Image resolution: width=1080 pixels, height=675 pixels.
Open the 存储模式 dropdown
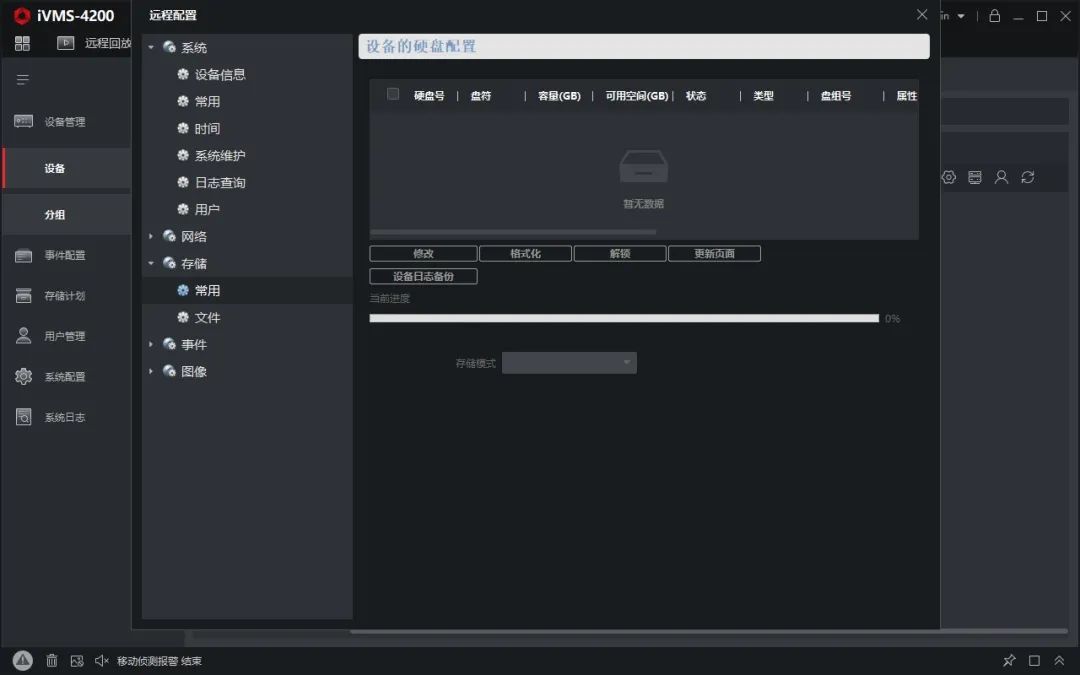[x=569, y=363]
